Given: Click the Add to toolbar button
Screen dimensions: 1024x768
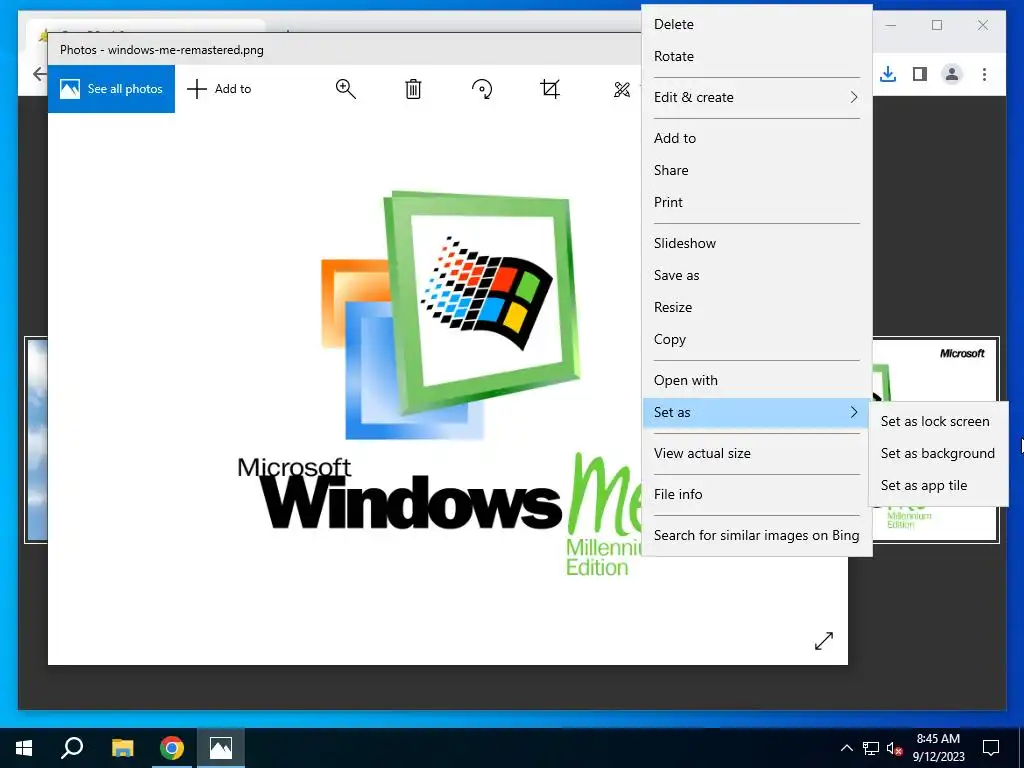Looking at the screenshot, I should [219, 89].
